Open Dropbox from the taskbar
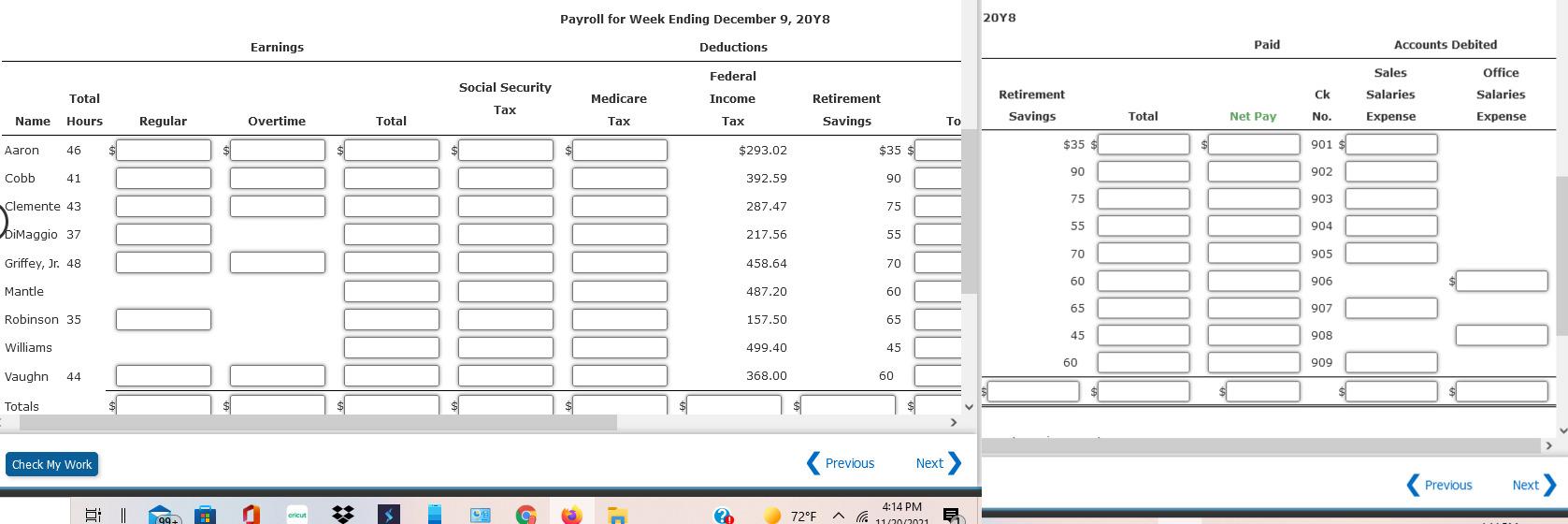This screenshot has height=524, width=1568. 343,515
